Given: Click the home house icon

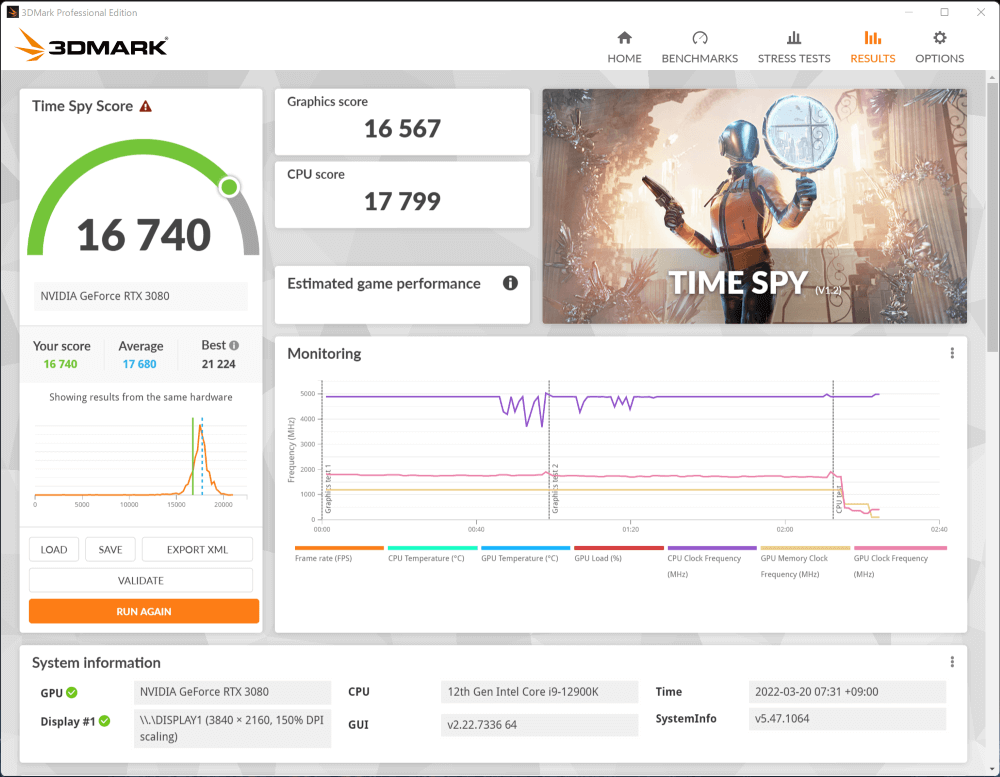Looking at the screenshot, I should (624, 38).
